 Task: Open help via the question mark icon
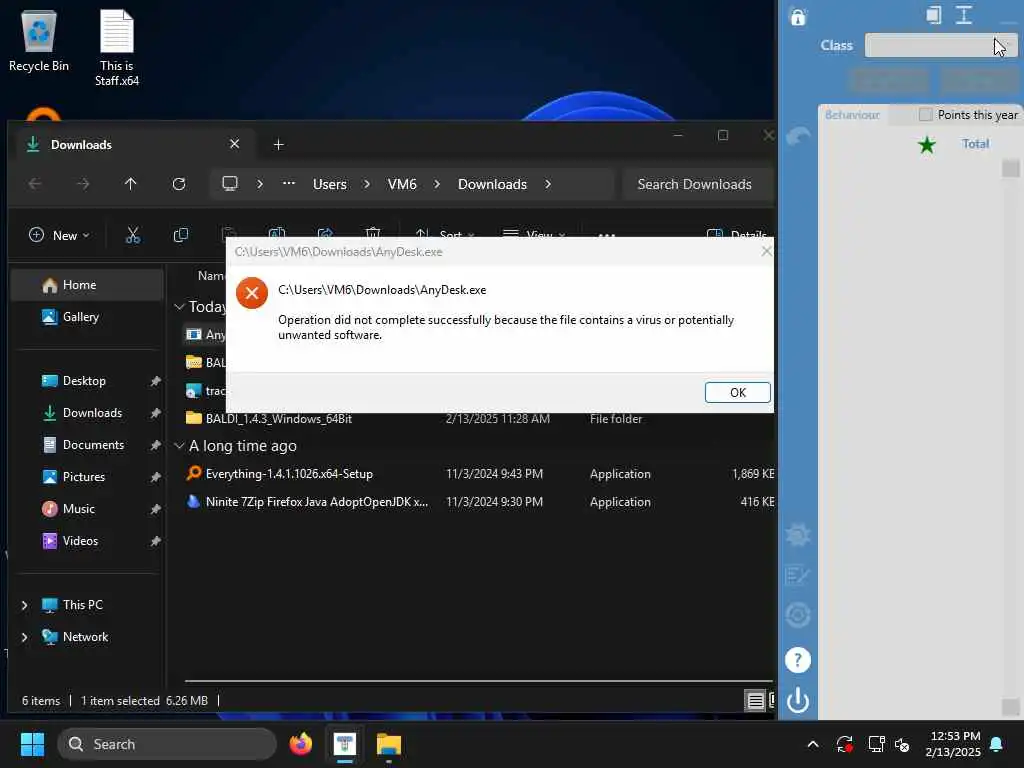797,660
